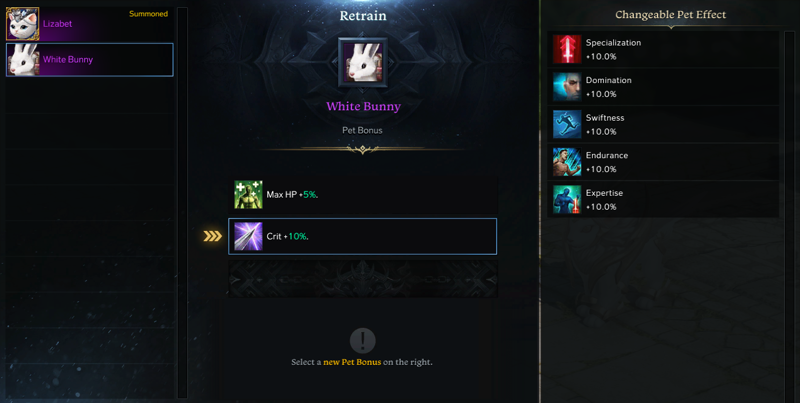Viewport: 800px width, 403px height.
Task: Click the Crit bonus spear icon
Action: [x=248, y=236]
